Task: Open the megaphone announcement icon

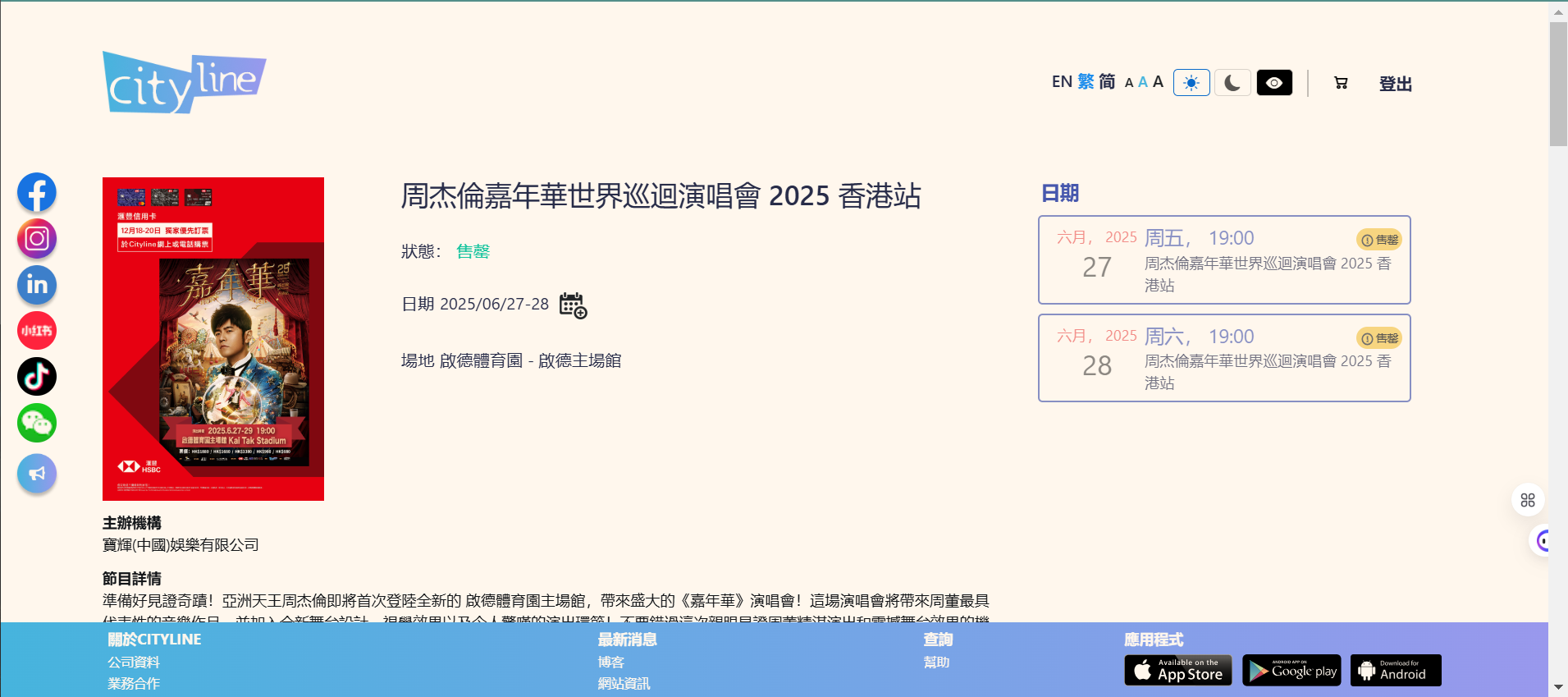Action: point(37,474)
